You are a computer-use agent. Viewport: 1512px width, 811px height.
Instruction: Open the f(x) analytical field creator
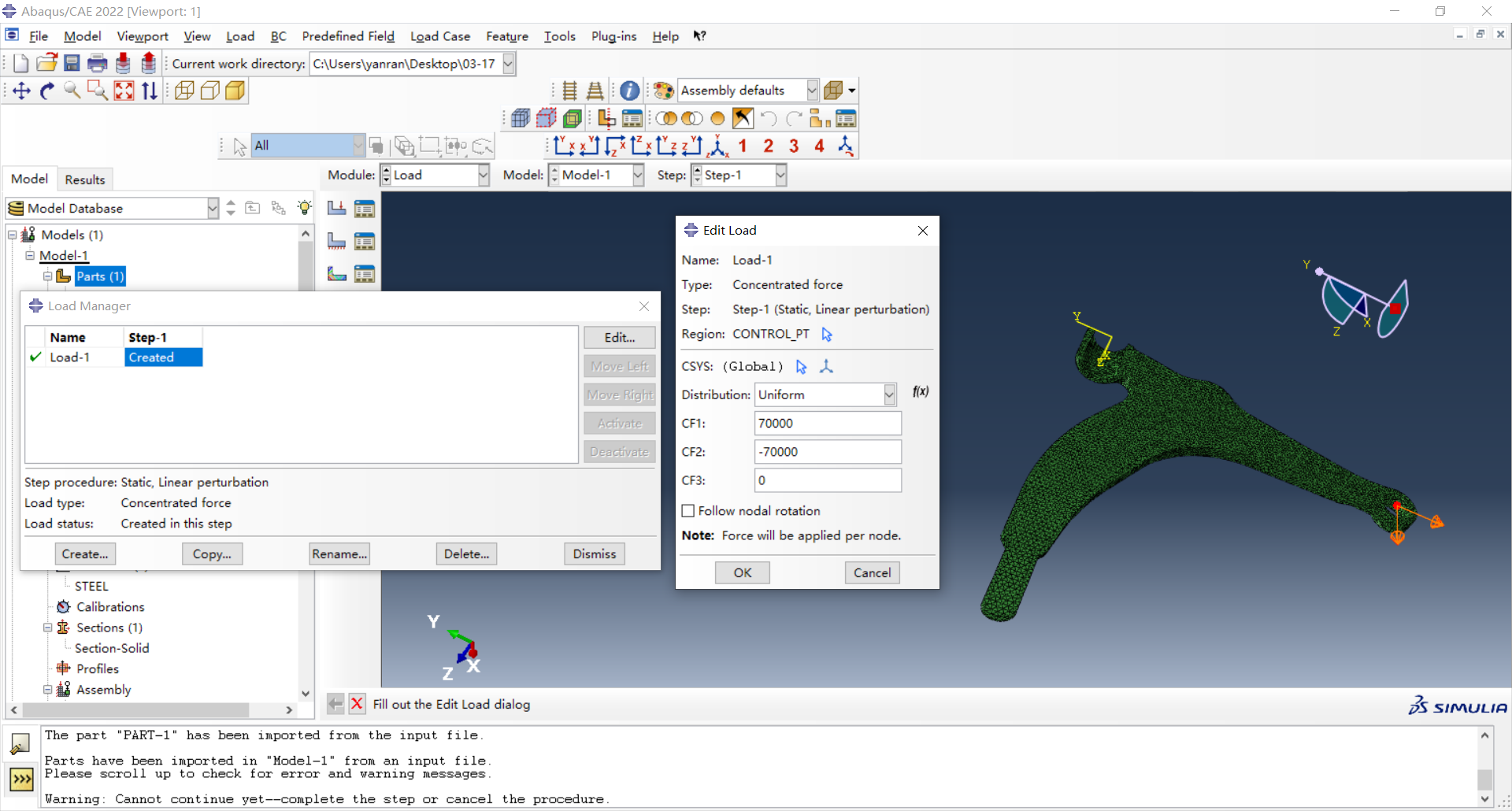(x=920, y=392)
